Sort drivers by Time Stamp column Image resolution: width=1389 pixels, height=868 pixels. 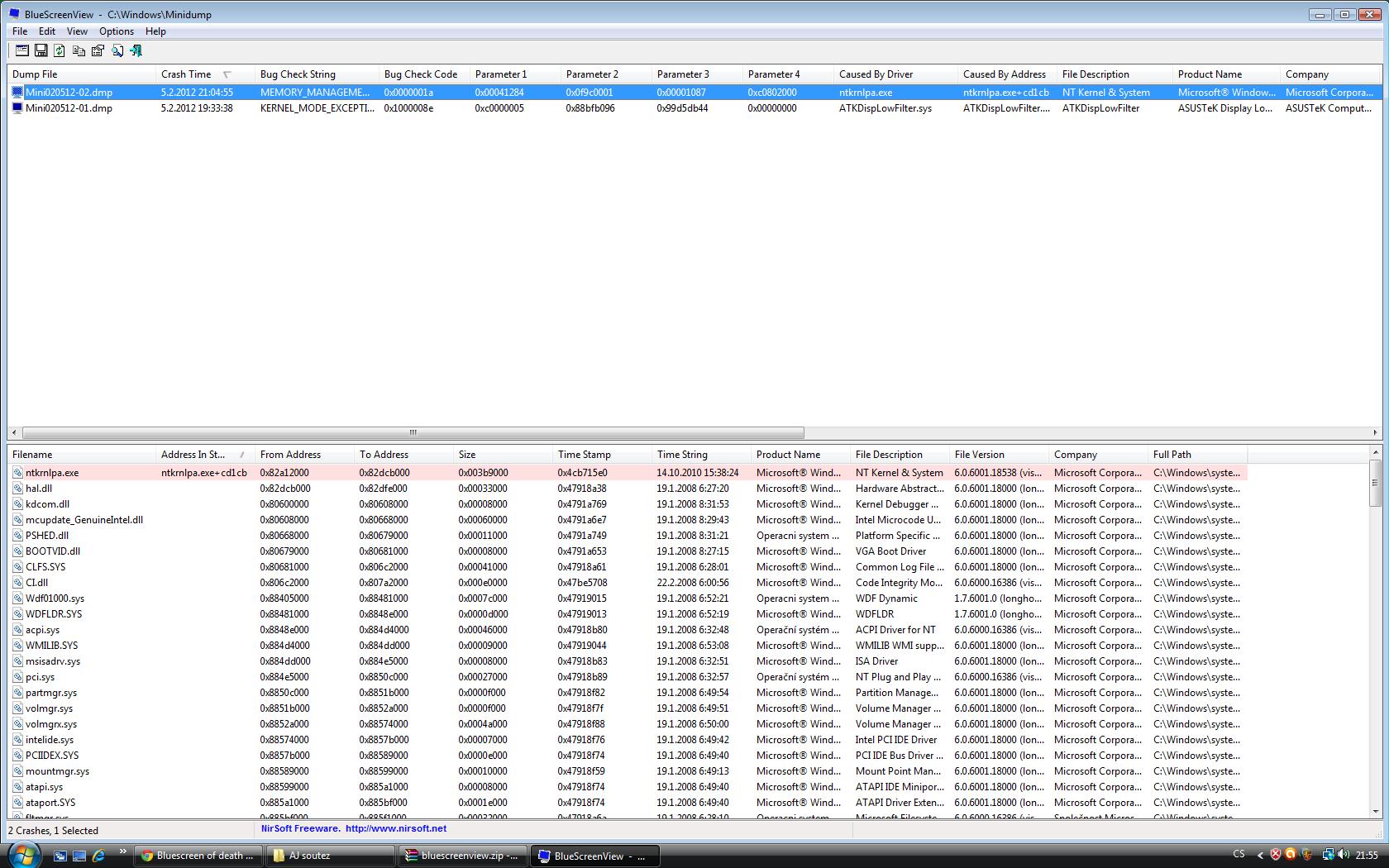pyautogui.click(x=603, y=455)
